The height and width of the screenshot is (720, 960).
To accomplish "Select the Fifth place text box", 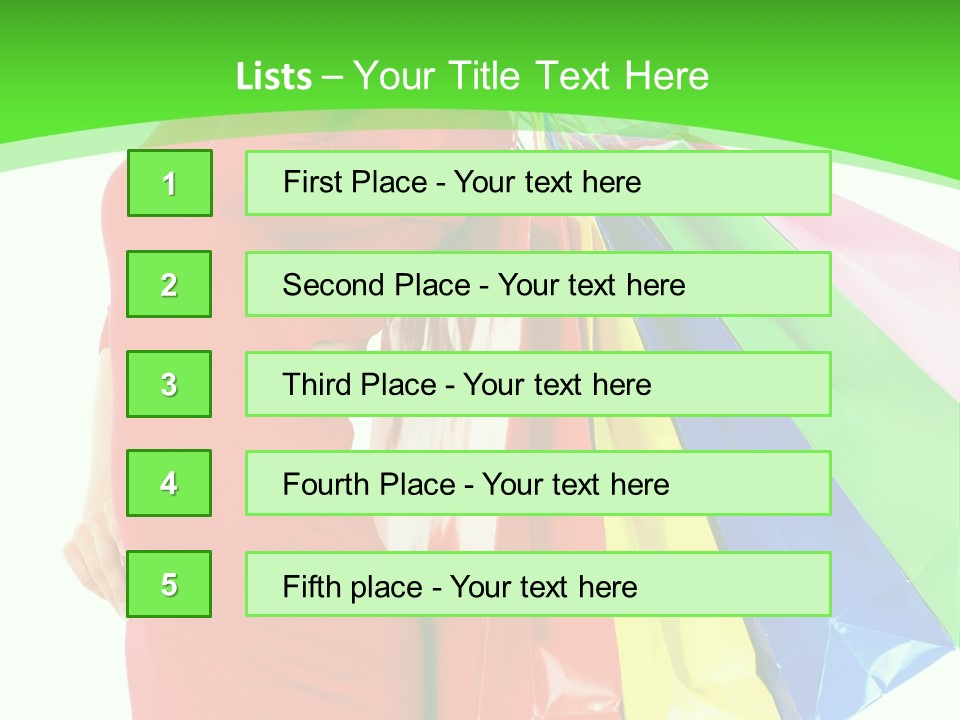I will tap(538, 584).
